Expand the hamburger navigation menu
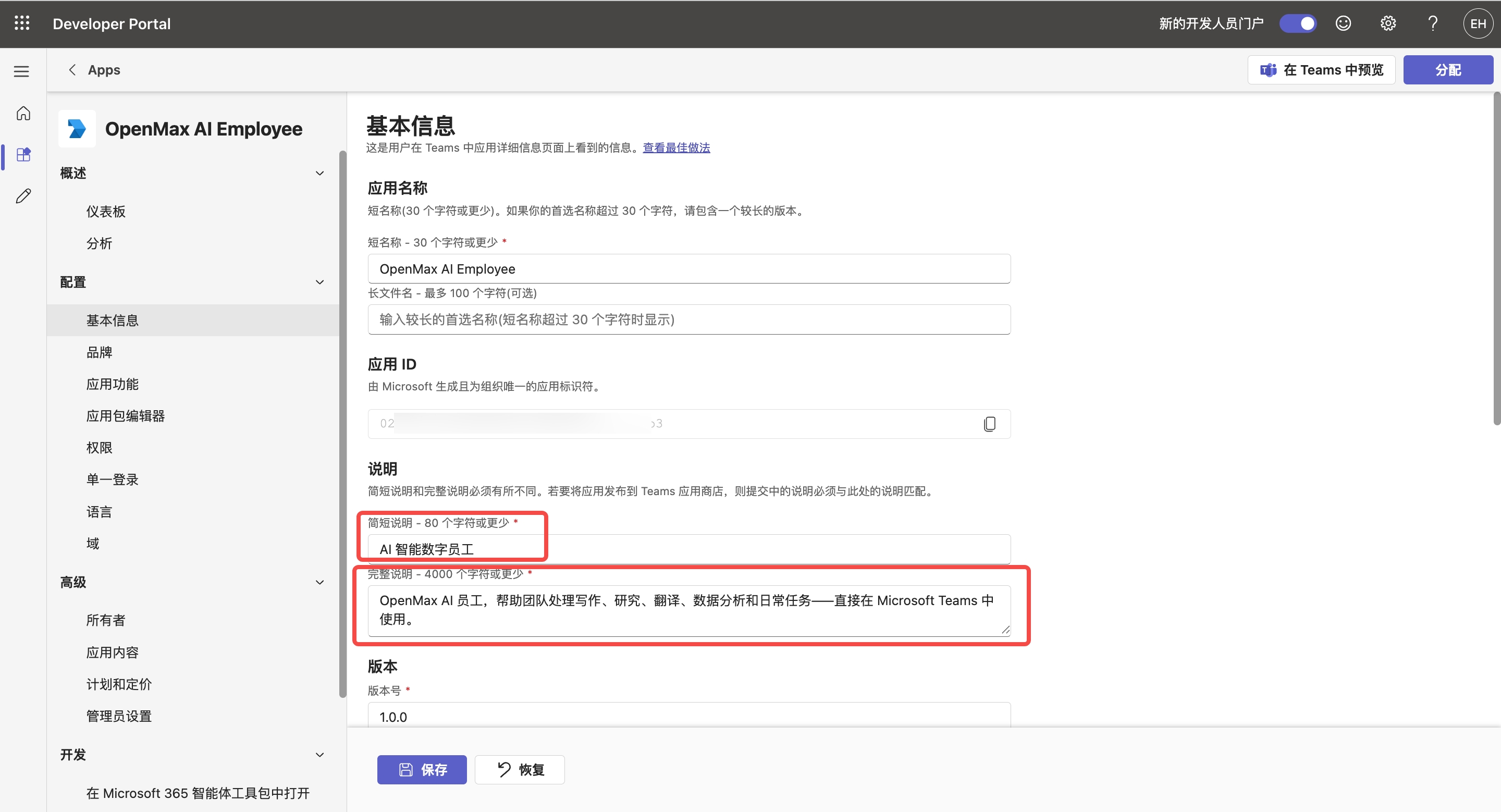 tap(21, 71)
